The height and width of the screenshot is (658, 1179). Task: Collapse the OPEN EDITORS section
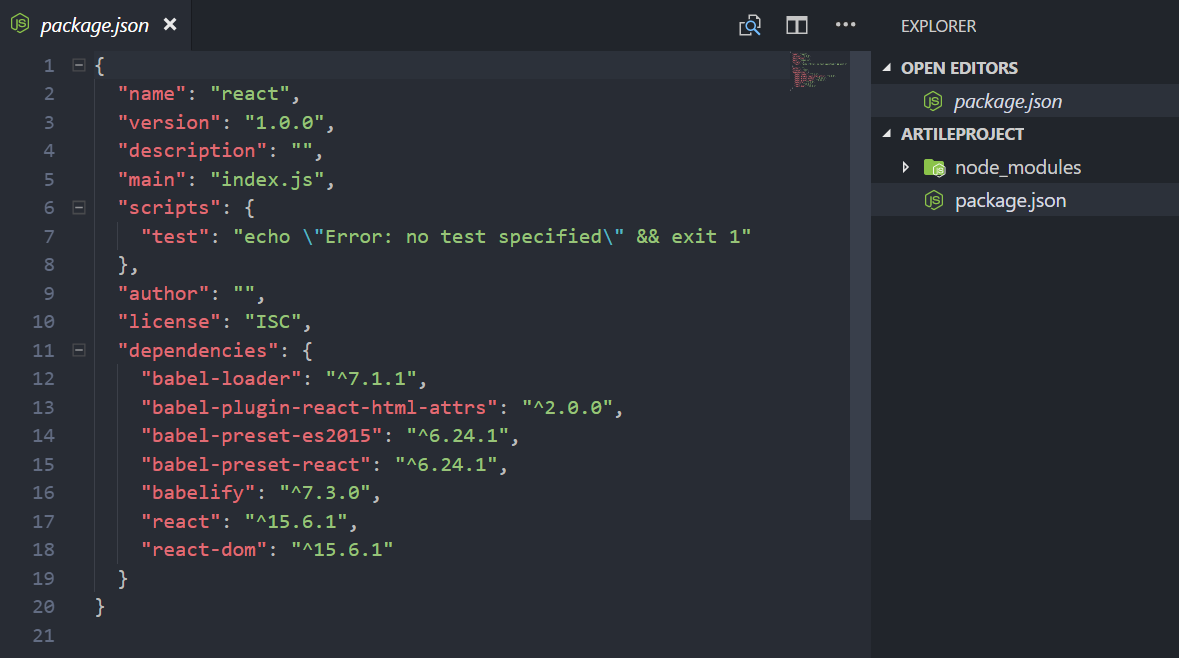click(886, 68)
